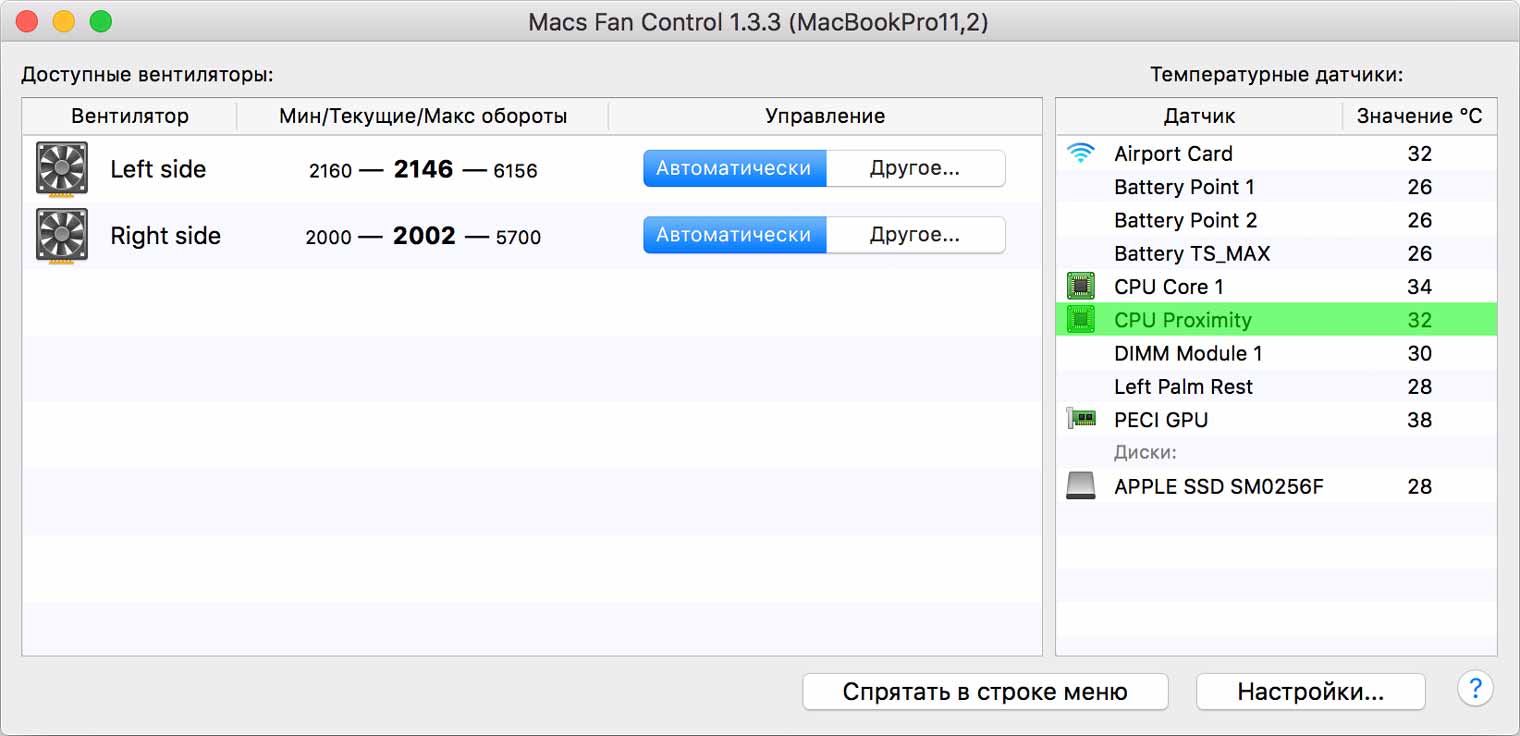This screenshot has height=736, width=1520.
Task: Click the Right side fan icon
Action: tap(62, 236)
